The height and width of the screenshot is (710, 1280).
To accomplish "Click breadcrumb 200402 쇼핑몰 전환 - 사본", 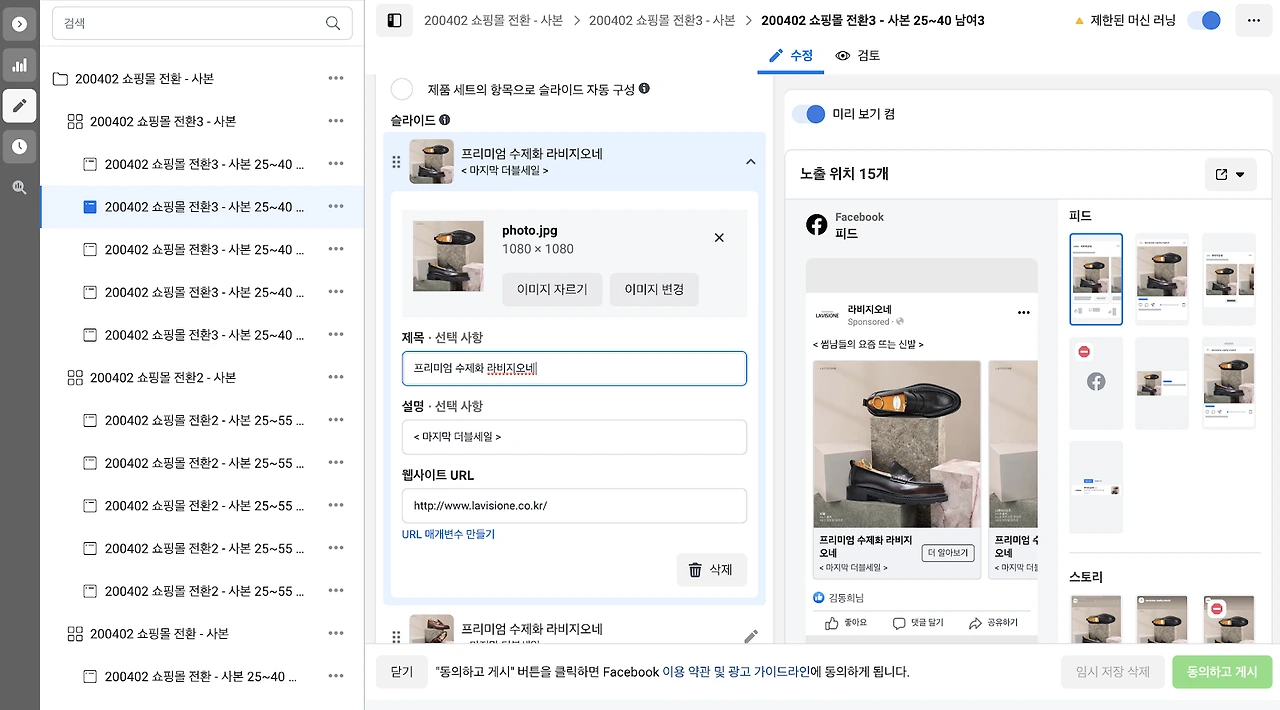I will pyautogui.click(x=495, y=20).
